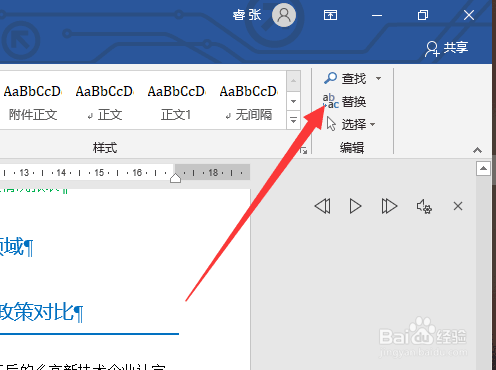Open read-aloud voice settings

424,206
